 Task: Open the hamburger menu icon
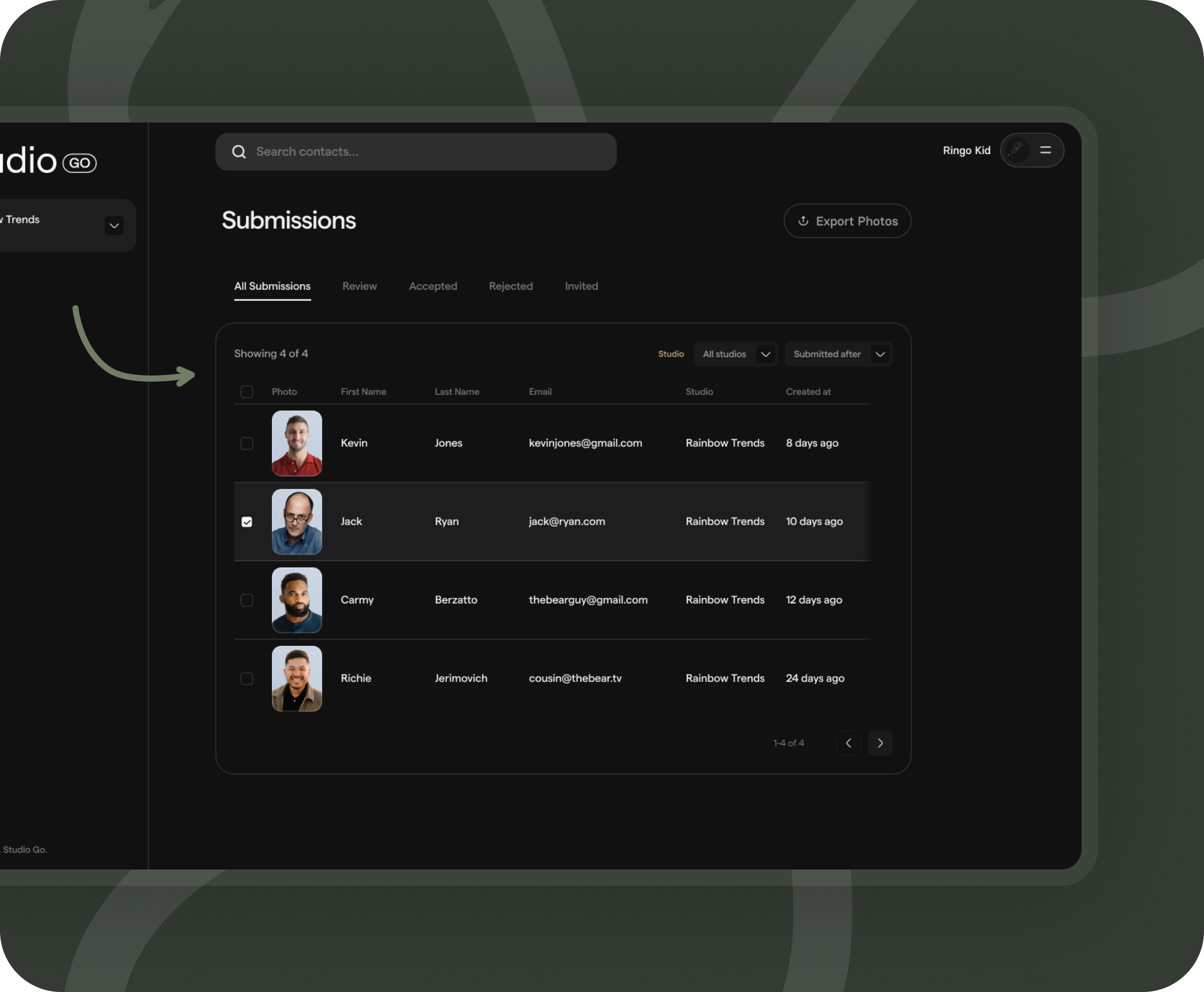[1045, 151]
